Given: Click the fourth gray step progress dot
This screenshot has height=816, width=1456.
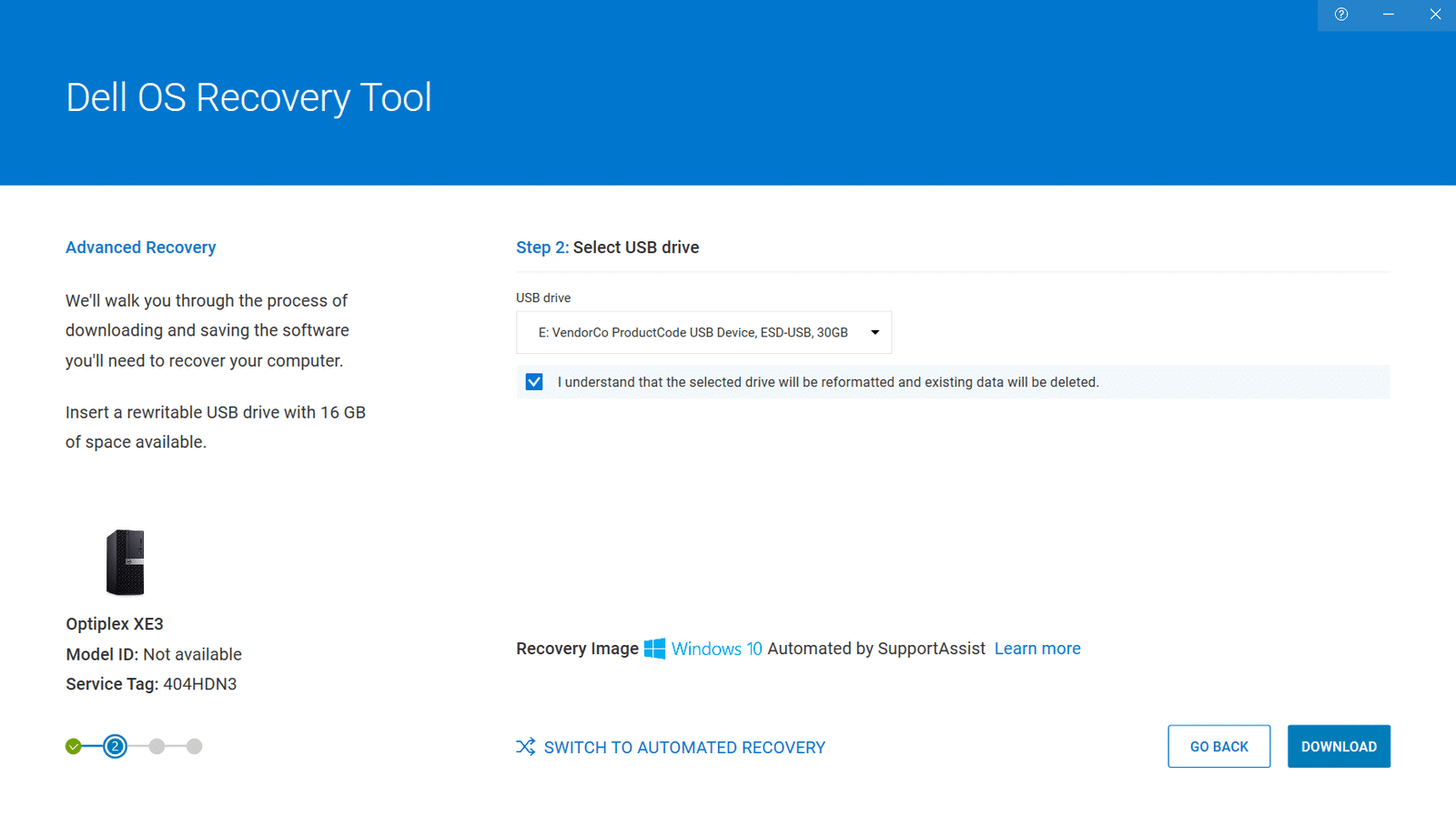Looking at the screenshot, I should (194, 747).
